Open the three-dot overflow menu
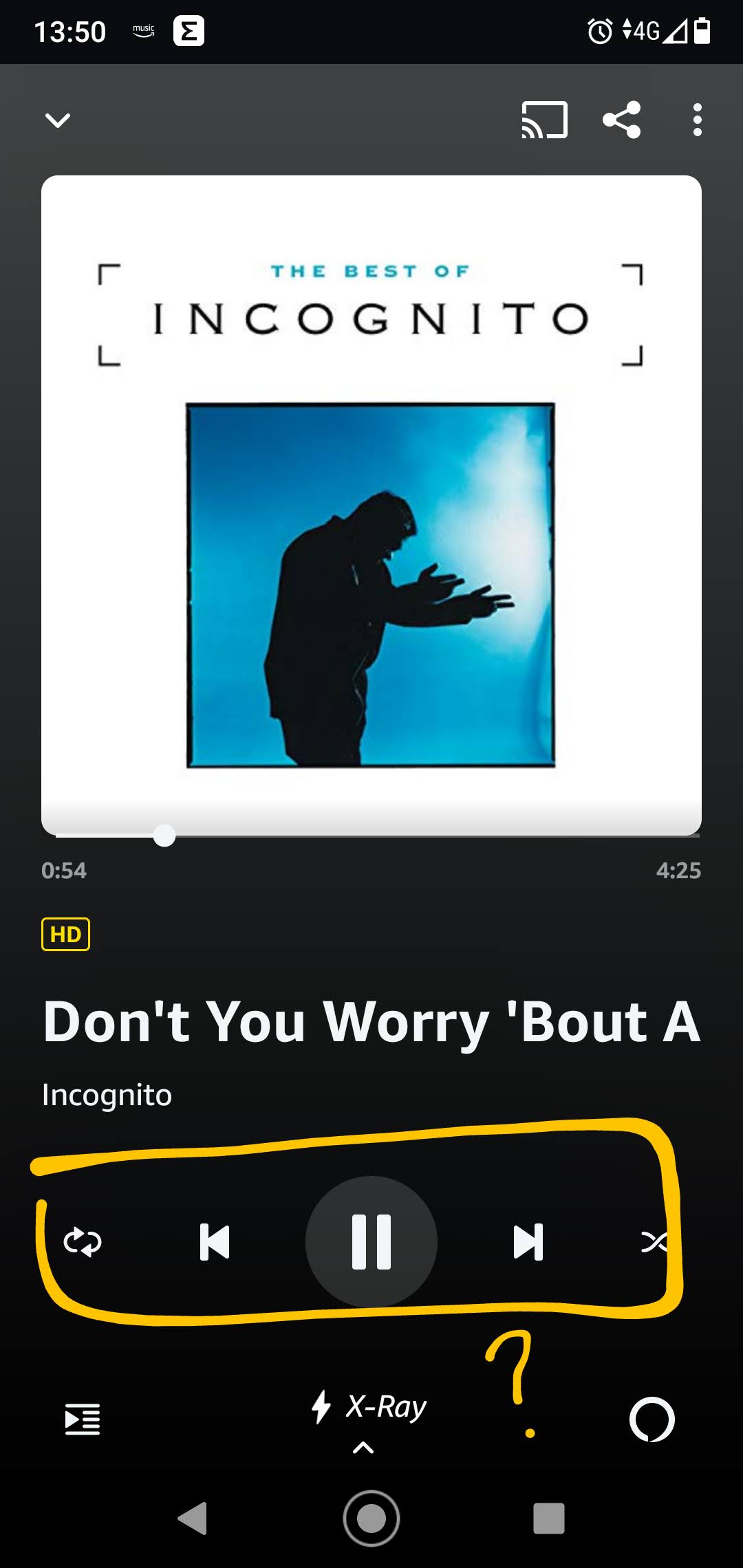 click(x=697, y=120)
